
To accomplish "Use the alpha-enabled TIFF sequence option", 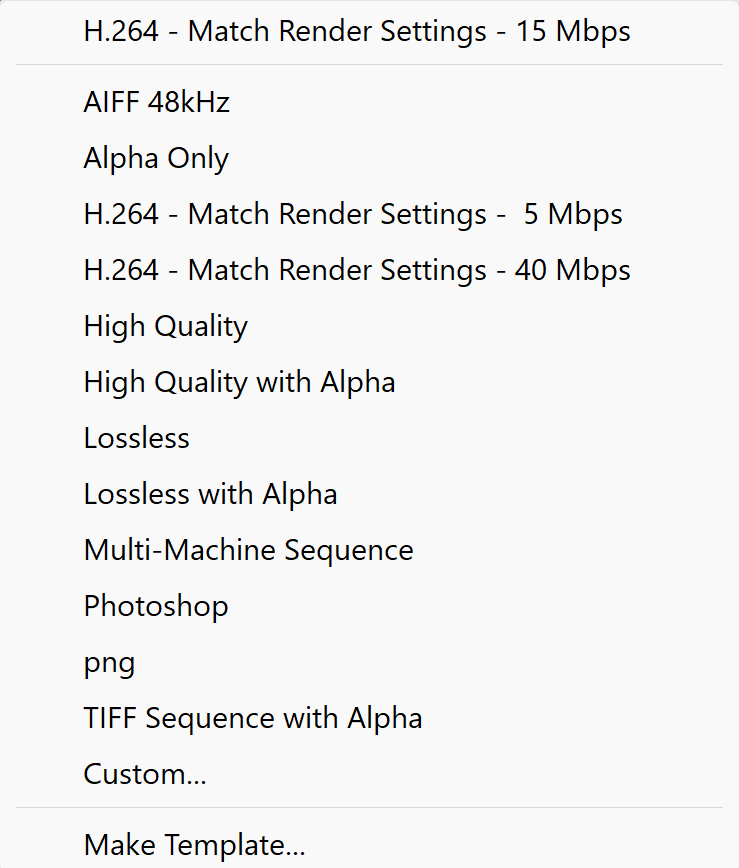I will (x=252, y=717).
